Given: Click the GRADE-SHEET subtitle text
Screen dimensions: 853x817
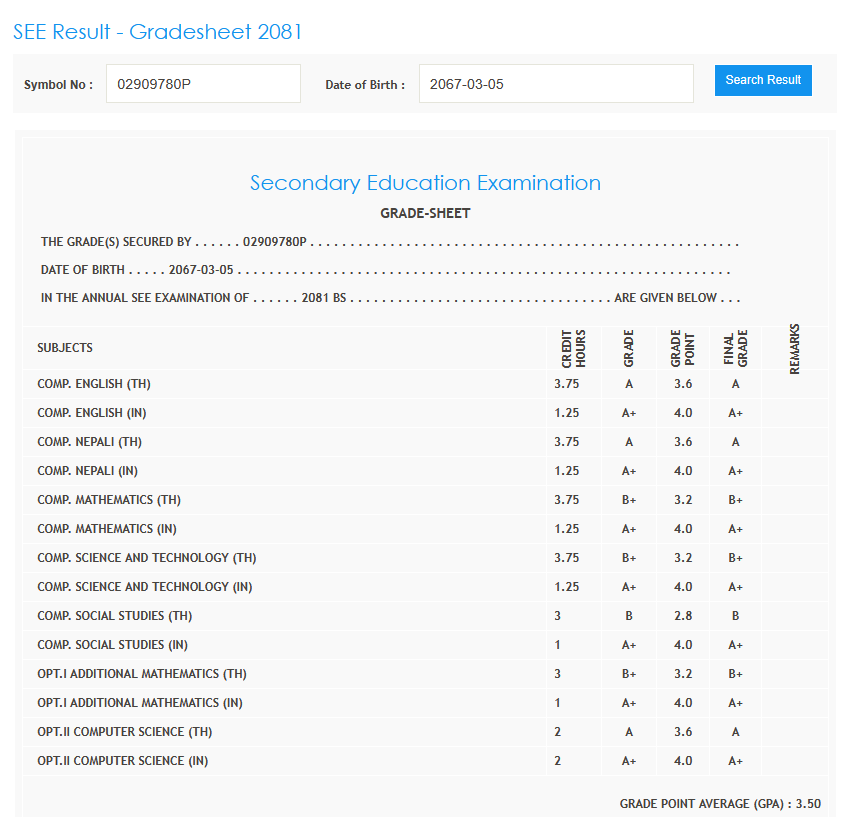Looking at the screenshot, I should [x=425, y=213].
